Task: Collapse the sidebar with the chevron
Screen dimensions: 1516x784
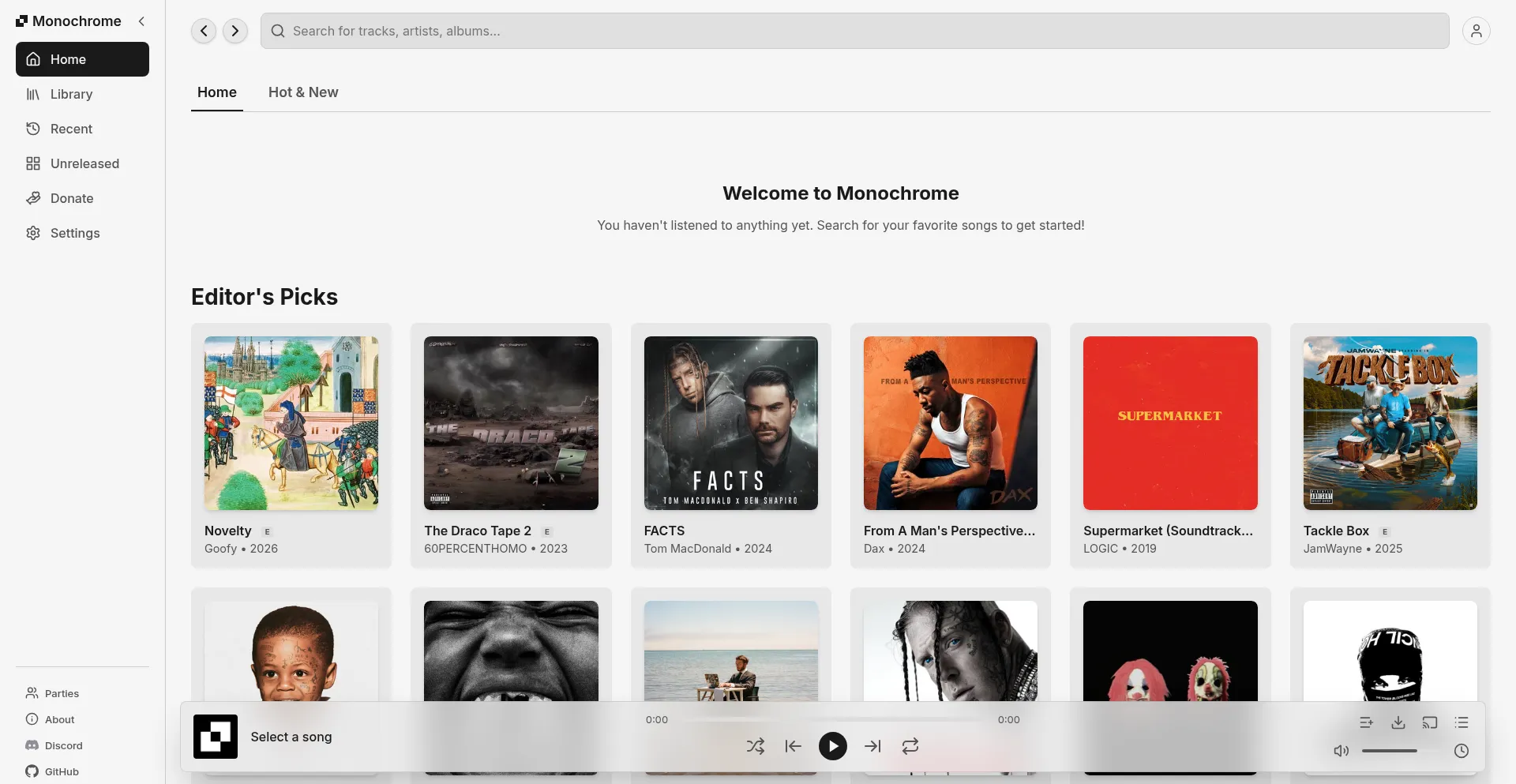Action: 141,21
